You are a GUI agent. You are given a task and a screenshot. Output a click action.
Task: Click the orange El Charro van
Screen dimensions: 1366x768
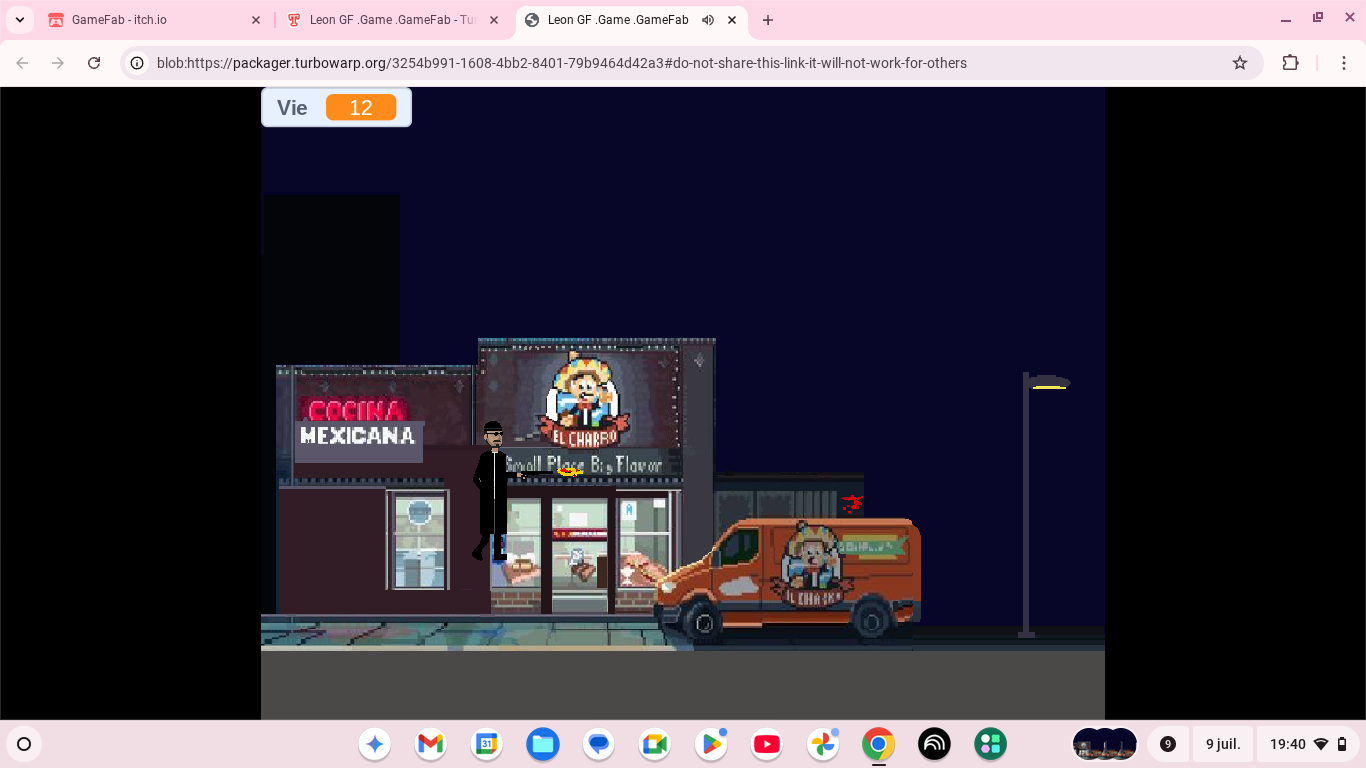(787, 577)
